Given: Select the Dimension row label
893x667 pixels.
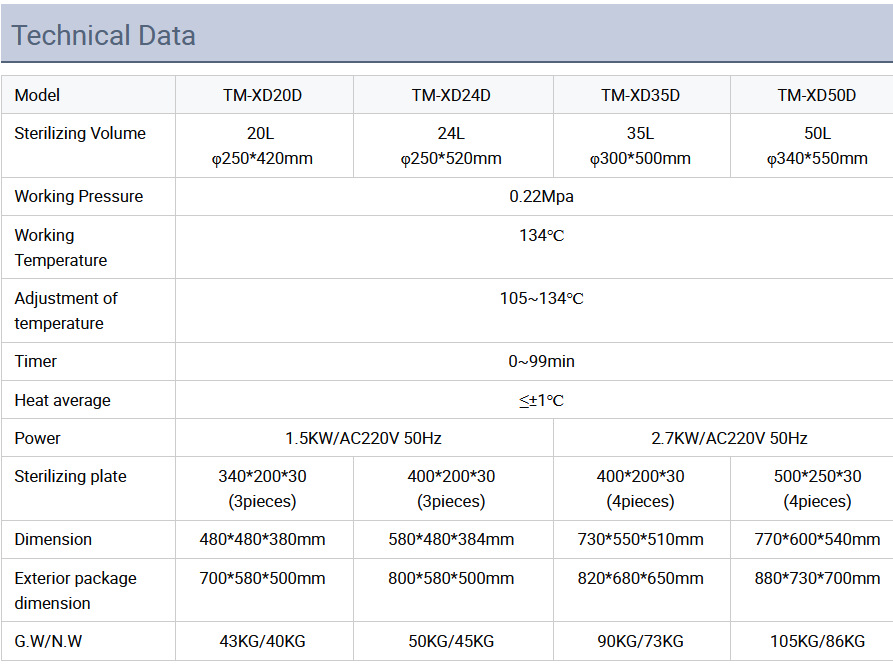Looking at the screenshot, I should point(53,539).
